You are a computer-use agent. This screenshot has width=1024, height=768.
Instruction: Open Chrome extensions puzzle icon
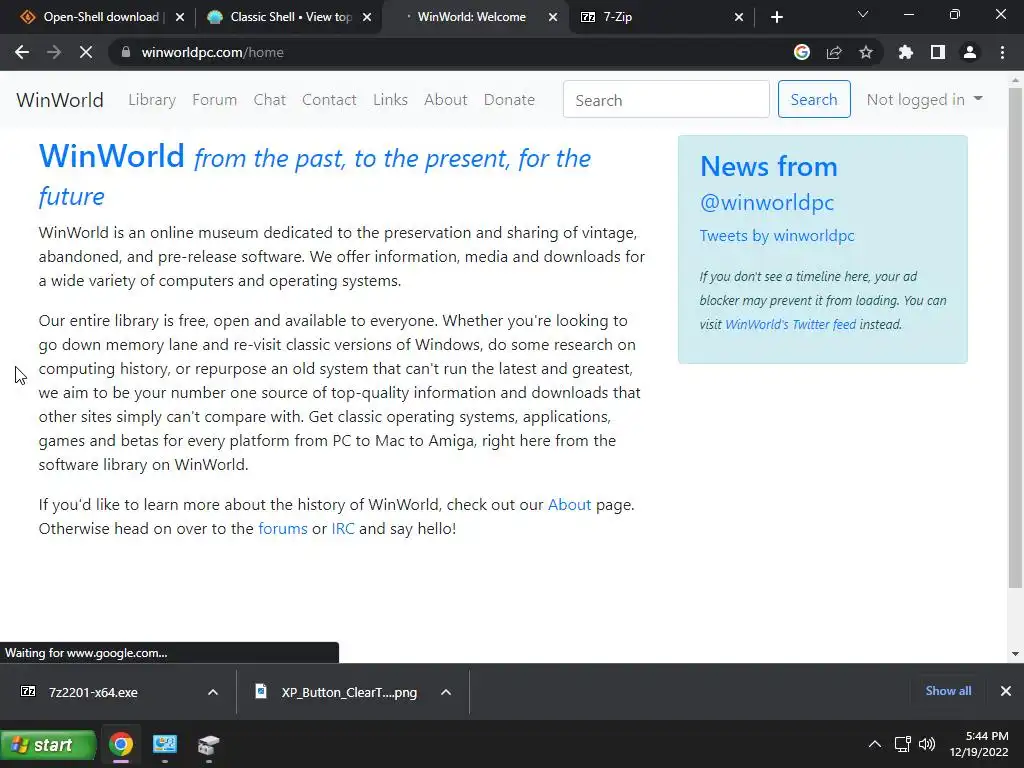(906, 52)
